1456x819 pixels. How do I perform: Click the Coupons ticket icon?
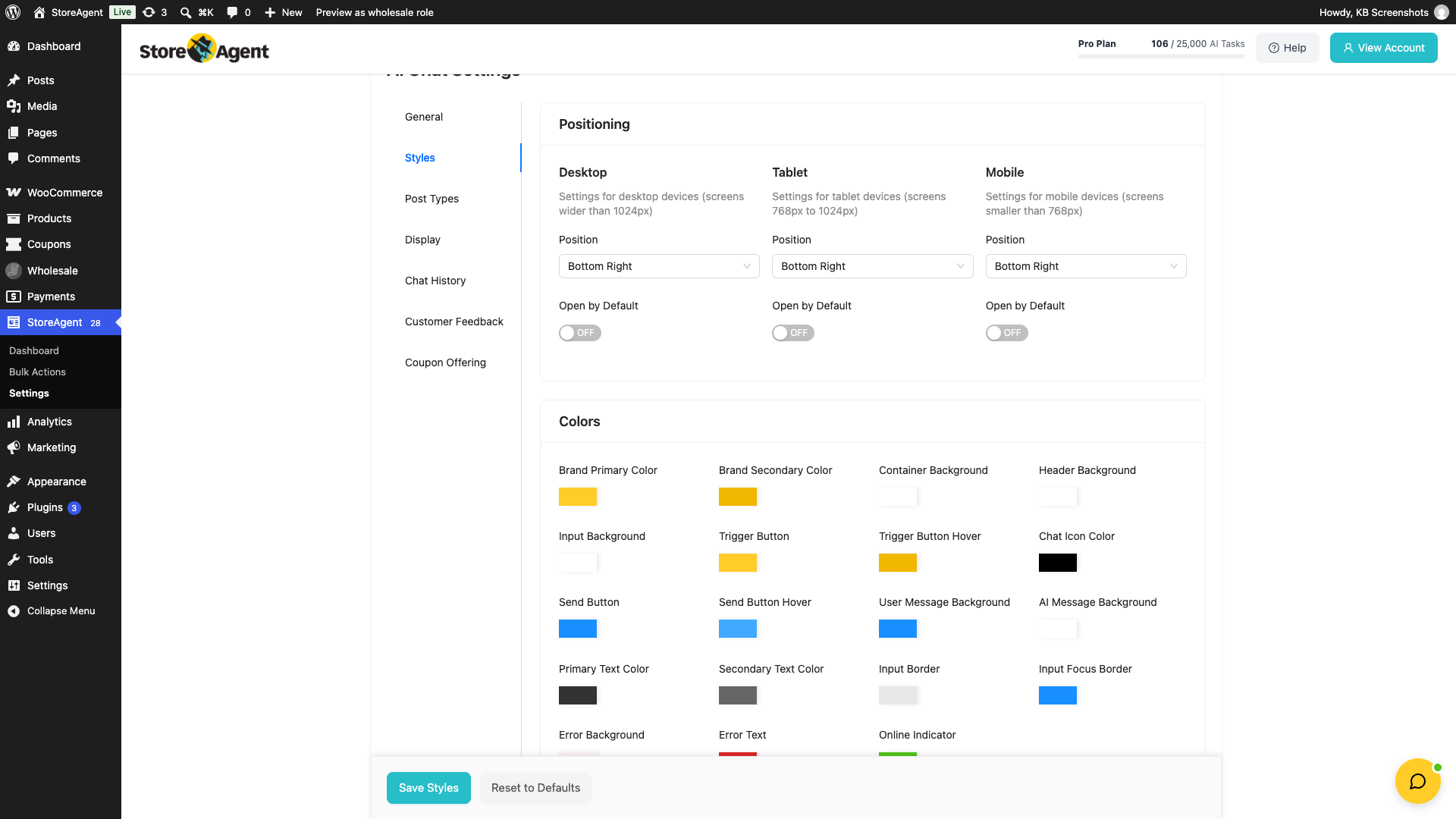point(14,244)
